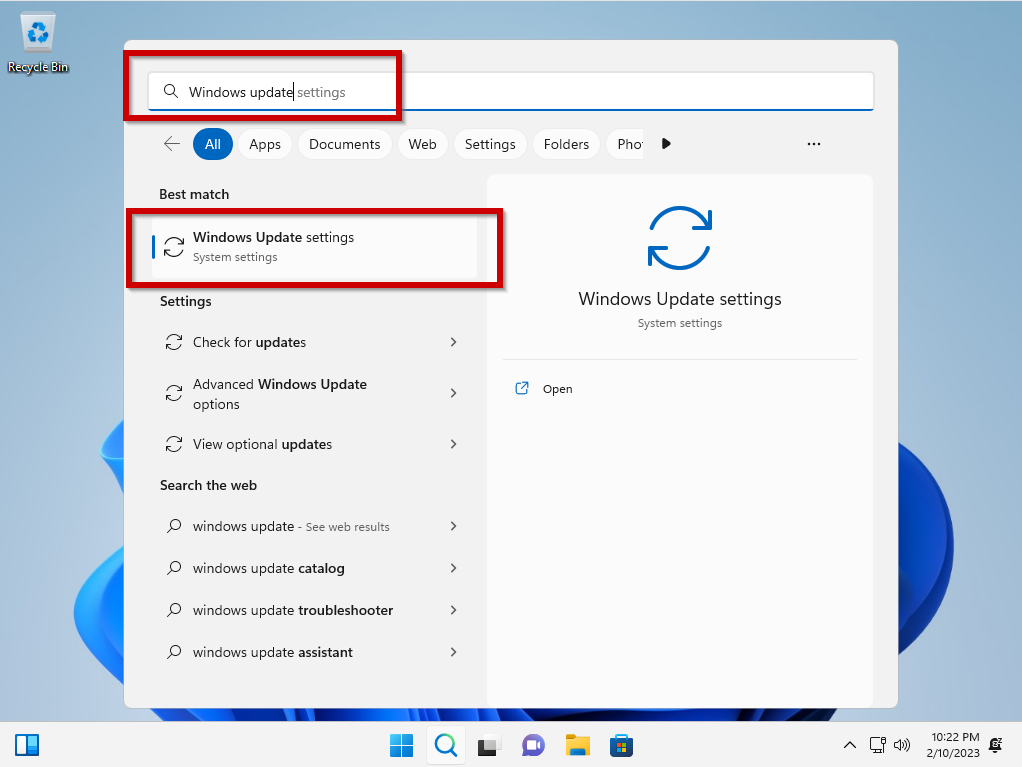Launch the Chat app from taskbar
This screenshot has height=767, width=1022.
coord(533,745)
